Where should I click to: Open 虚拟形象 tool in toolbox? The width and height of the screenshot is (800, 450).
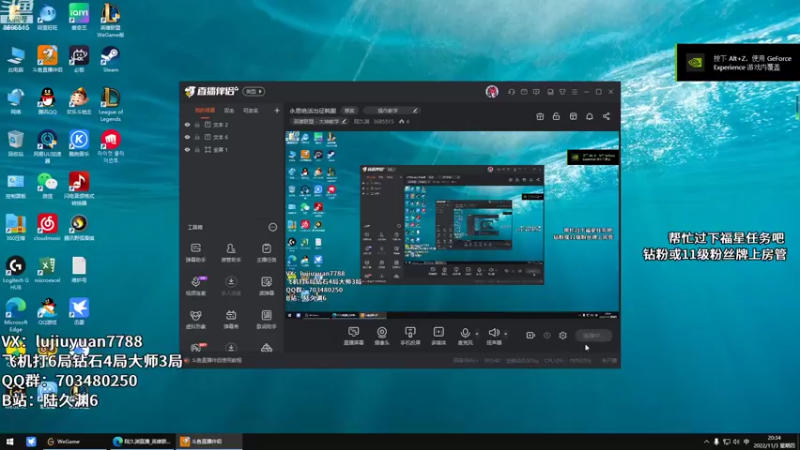[x=195, y=319]
